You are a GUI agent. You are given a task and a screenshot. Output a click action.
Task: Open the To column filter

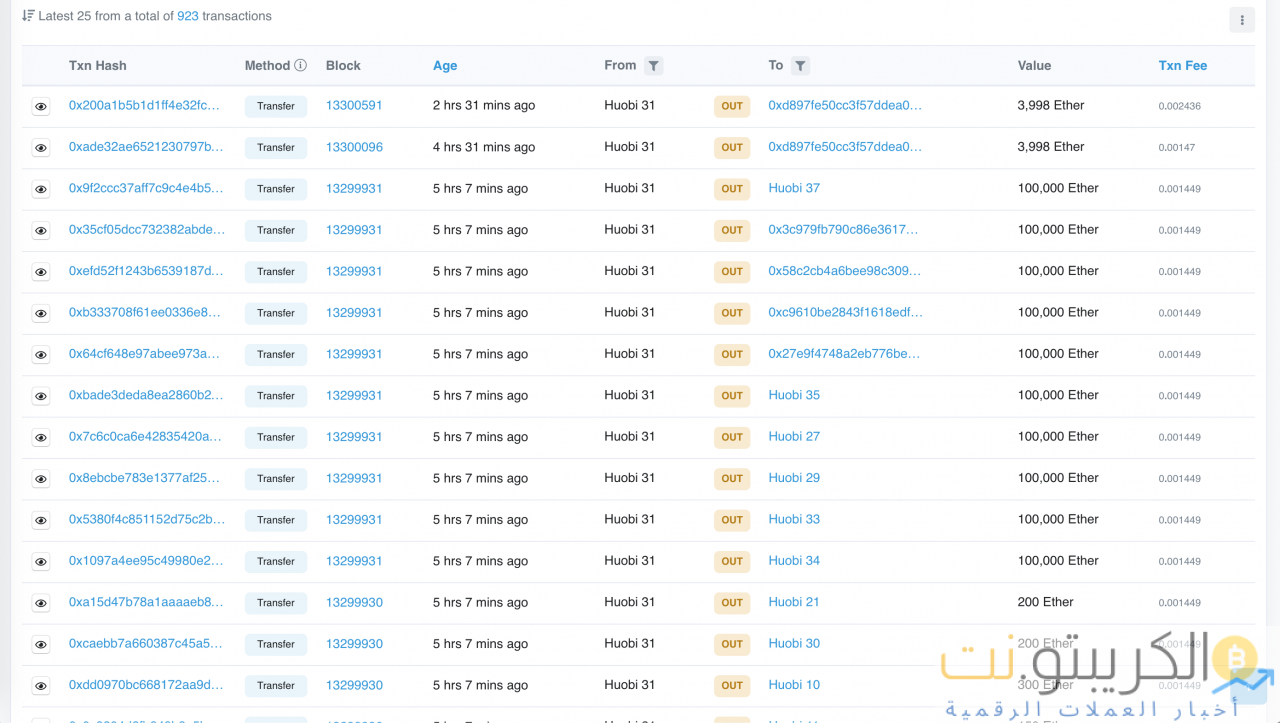pos(800,66)
